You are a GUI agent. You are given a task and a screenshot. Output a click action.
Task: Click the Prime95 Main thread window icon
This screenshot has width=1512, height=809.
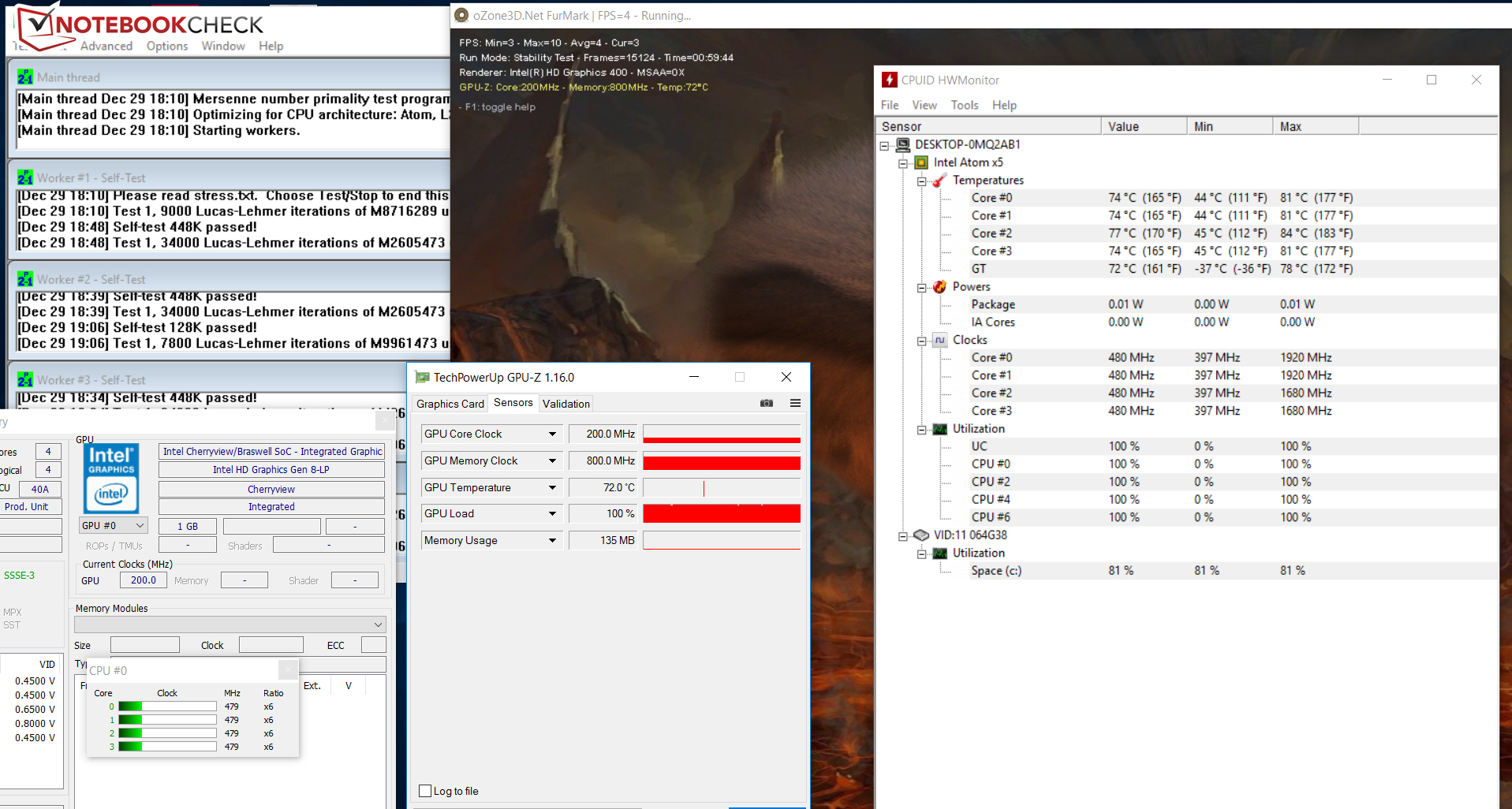pyautogui.click(x=25, y=77)
